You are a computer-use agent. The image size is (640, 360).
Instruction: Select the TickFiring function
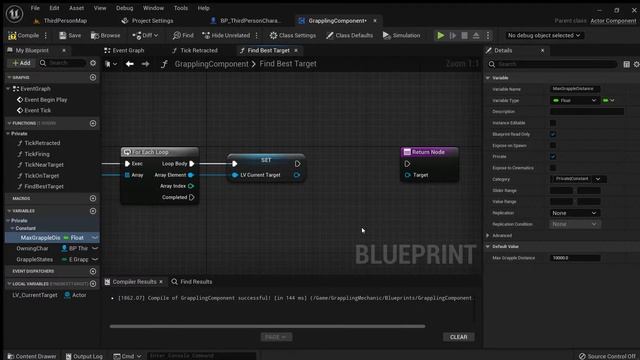coord(37,154)
